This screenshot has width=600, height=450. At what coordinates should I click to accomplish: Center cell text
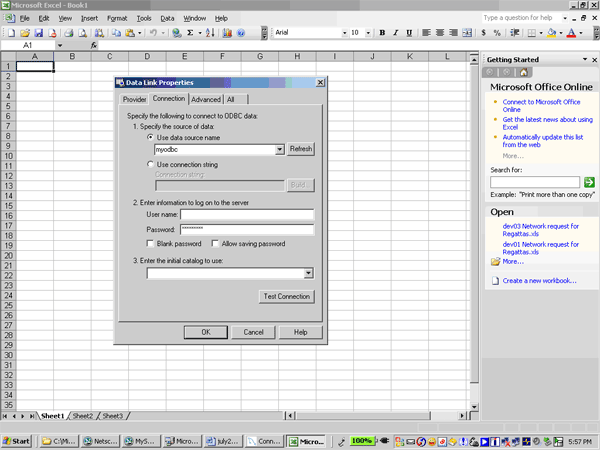pyautogui.click(x=440, y=33)
